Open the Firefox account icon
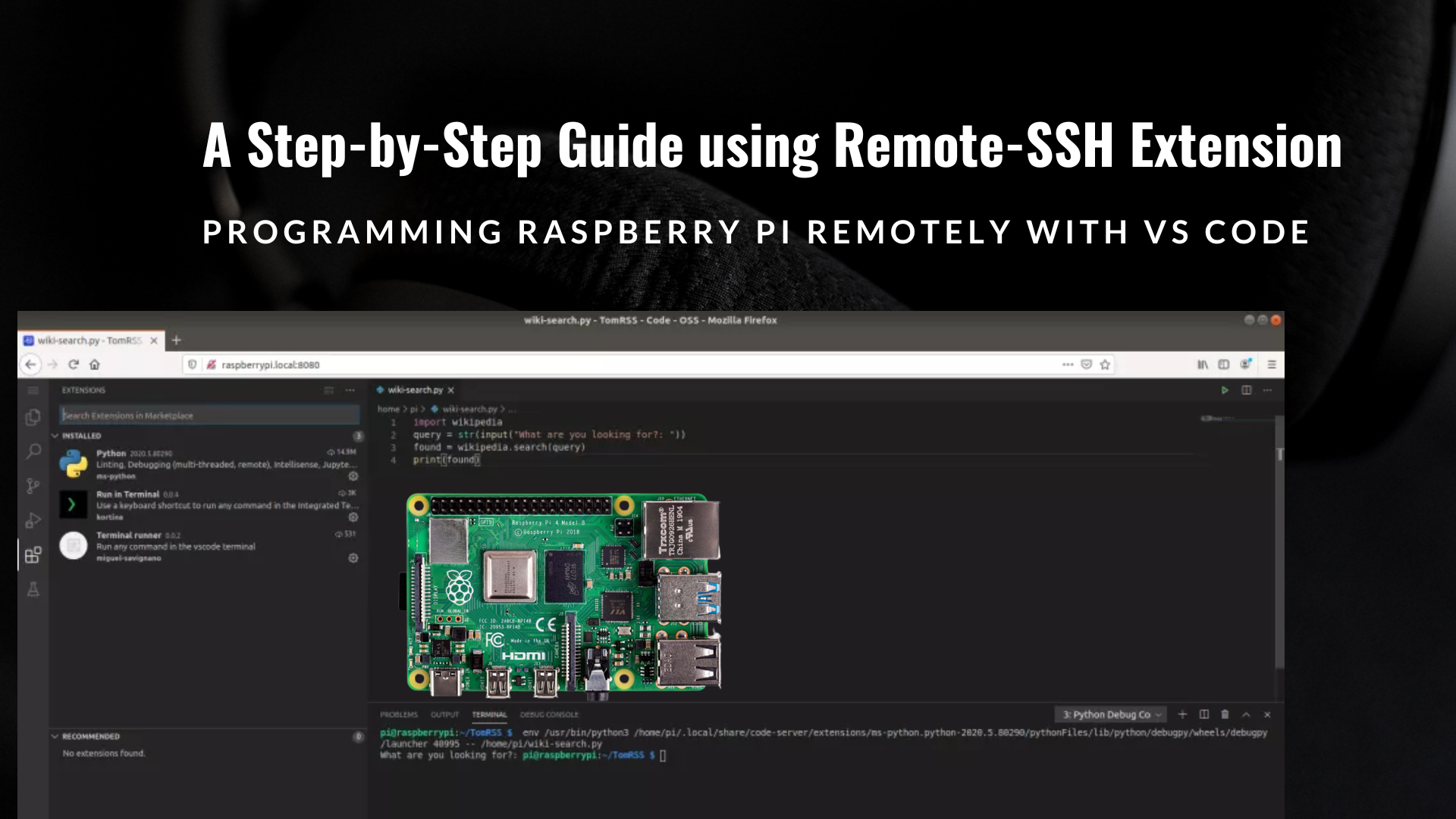The width and height of the screenshot is (1456, 819). click(1245, 364)
